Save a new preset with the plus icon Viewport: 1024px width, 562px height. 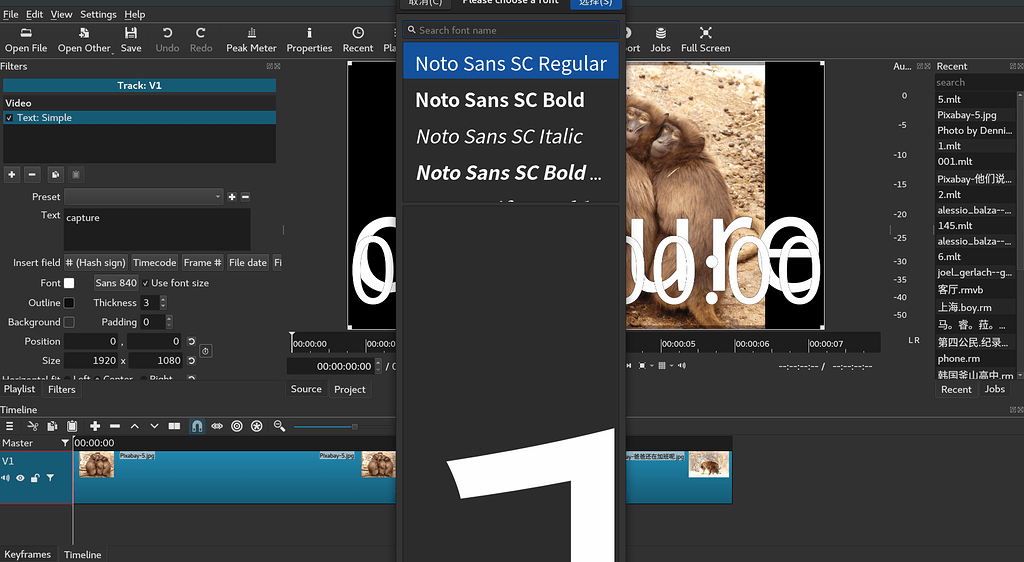click(x=232, y=196)
